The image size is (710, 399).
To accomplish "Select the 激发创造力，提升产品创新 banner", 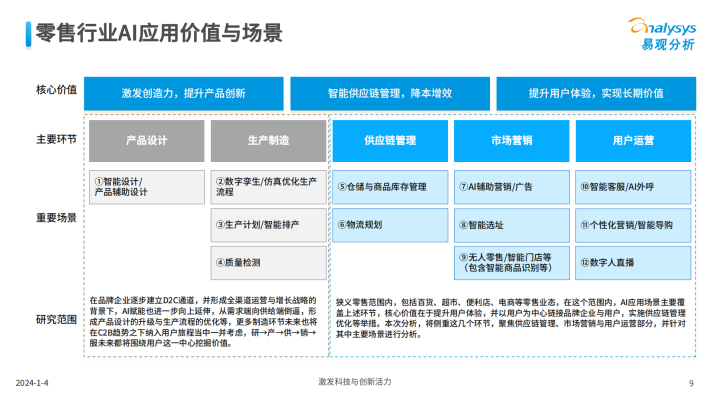I will point(184,93).
